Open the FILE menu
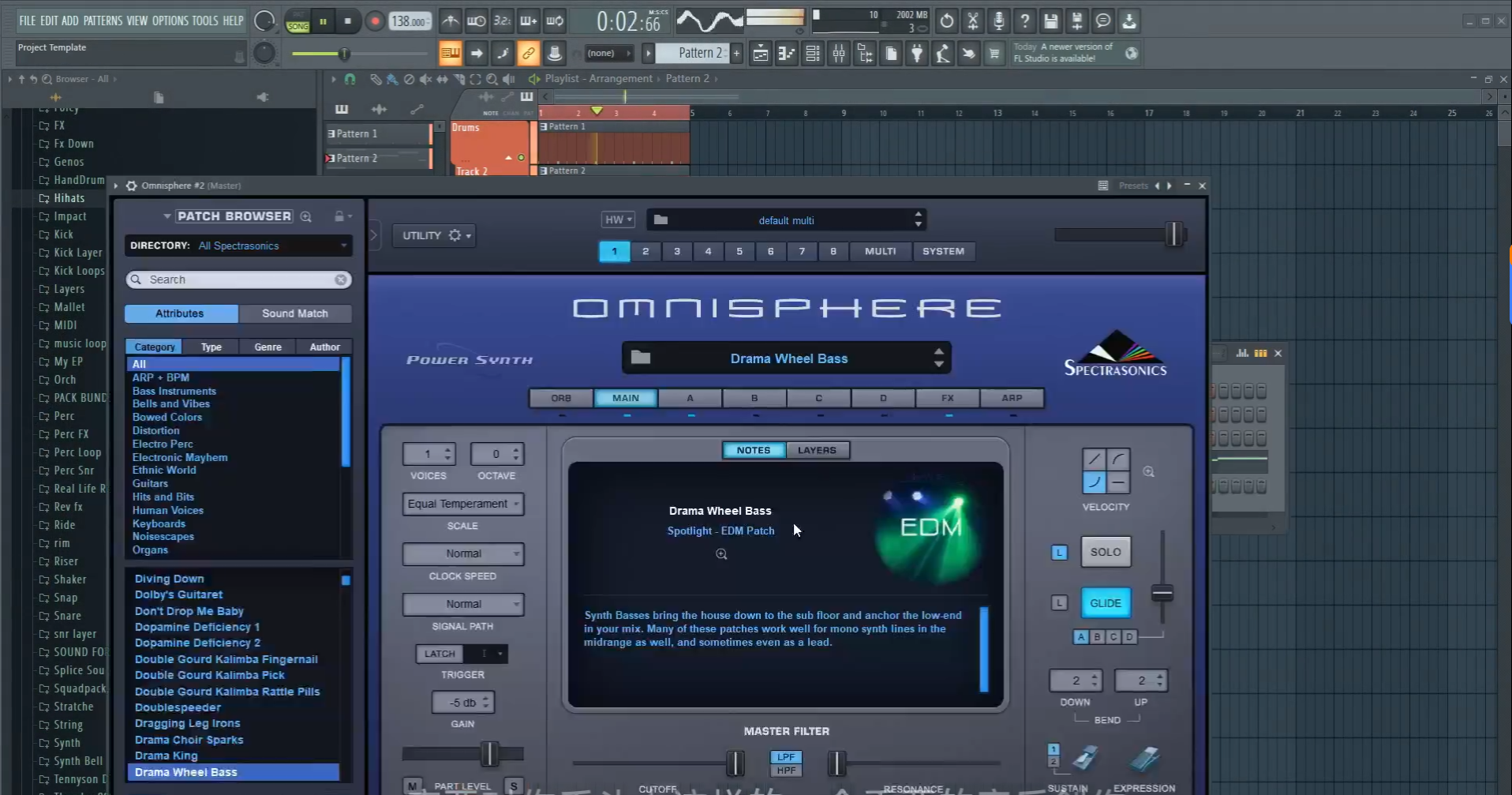This screenshot has width=1512, height=795. (x=28, y=21)
